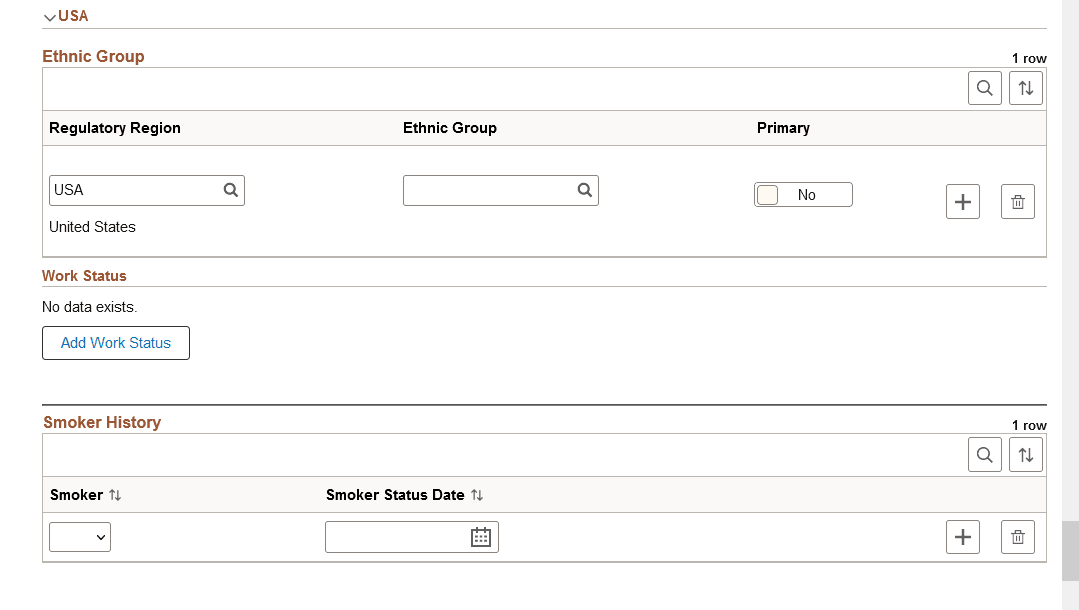Toggle the Primary switch to Yes
The image size is (1079, 610).
click(x=803, y=194)
